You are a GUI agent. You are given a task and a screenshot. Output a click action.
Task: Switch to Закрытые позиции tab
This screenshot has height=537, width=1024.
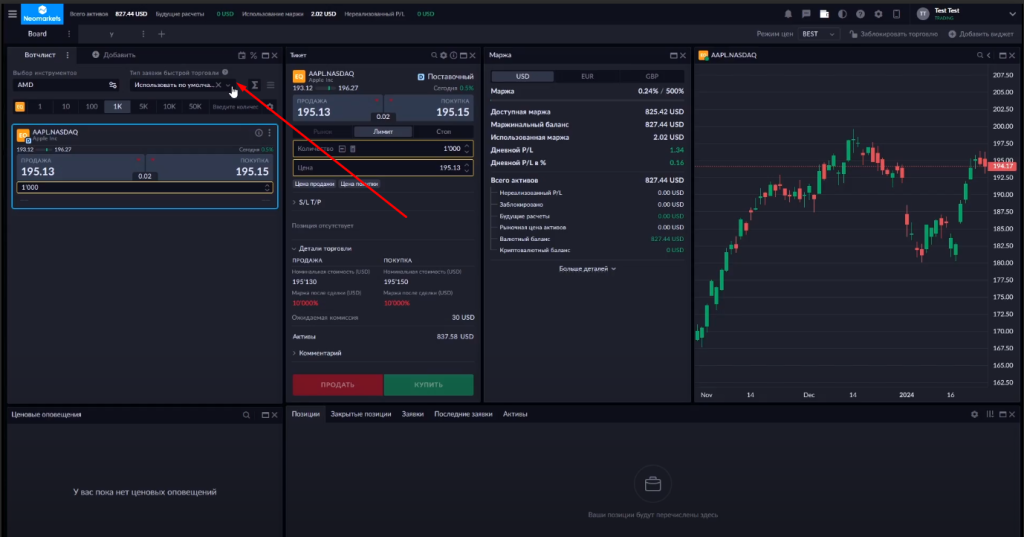[360, 414]
